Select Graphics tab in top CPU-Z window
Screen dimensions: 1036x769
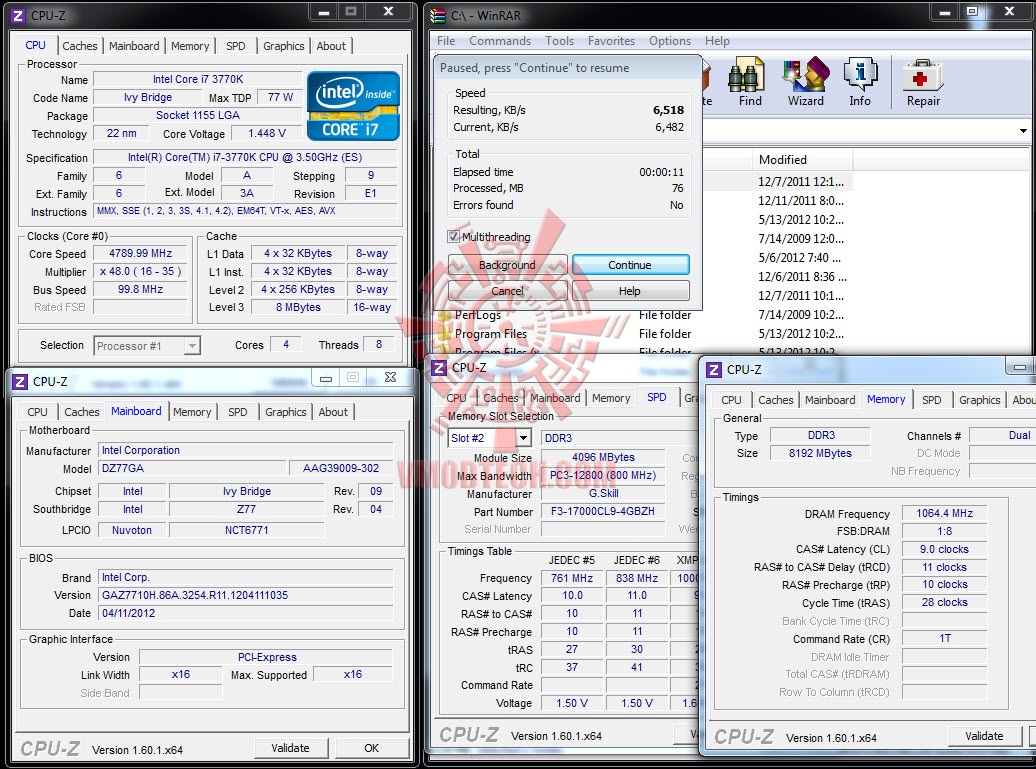click(283, 46)
